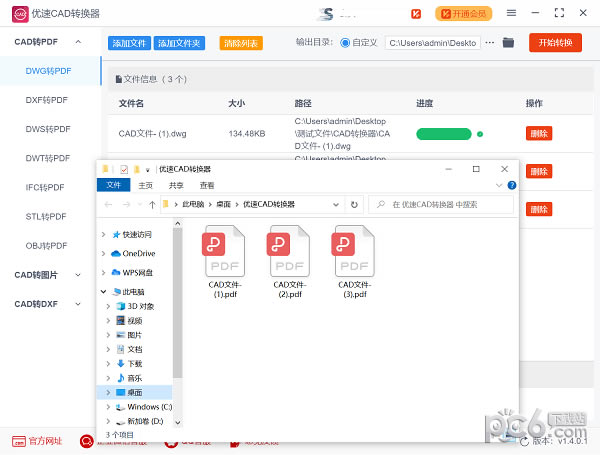The width and height of the screenshot is (600, 455).
Task: Click the 官方网址 icon at bottom left
Action: tap(19, 441)
